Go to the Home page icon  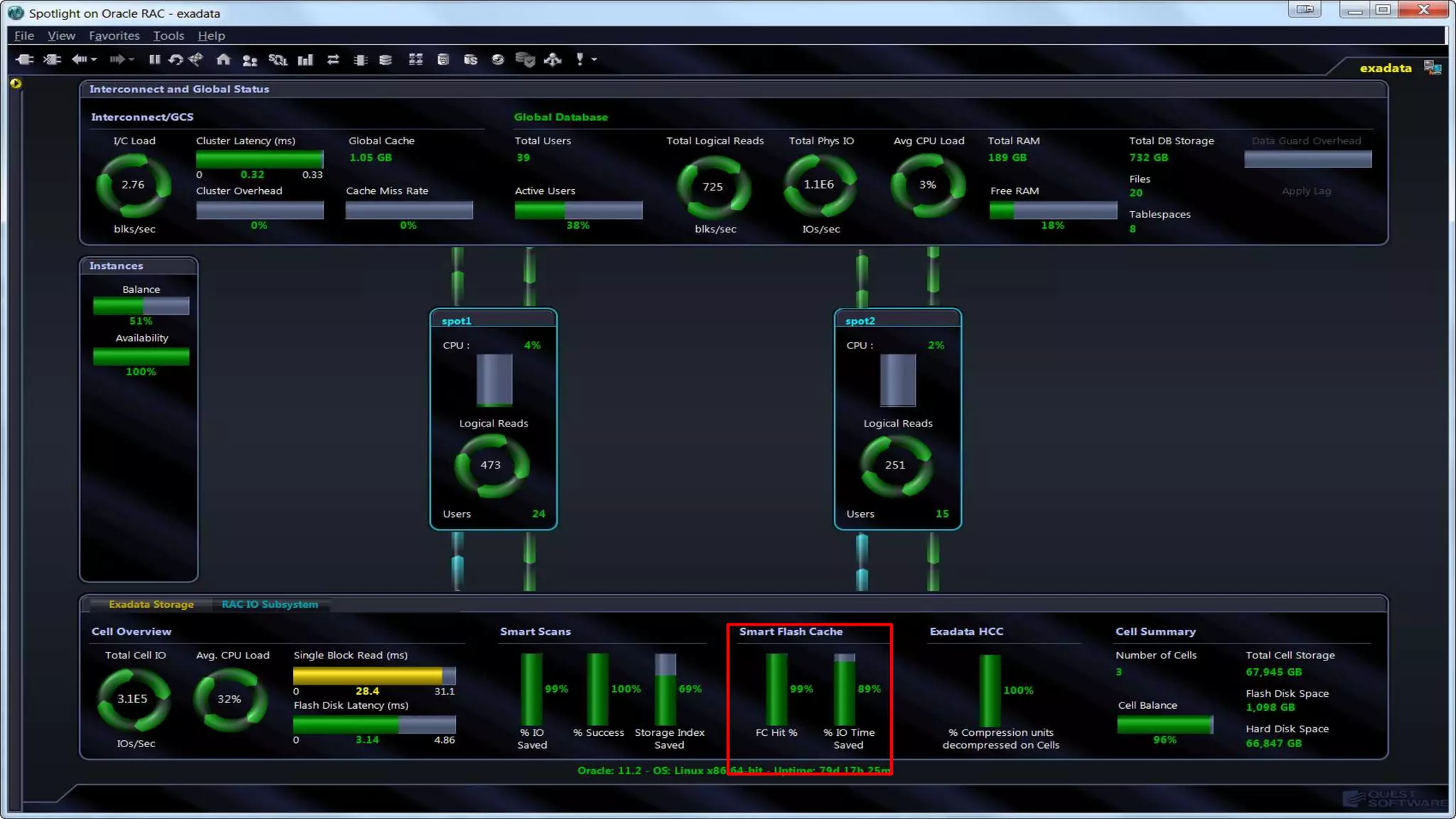pos(223,60)
